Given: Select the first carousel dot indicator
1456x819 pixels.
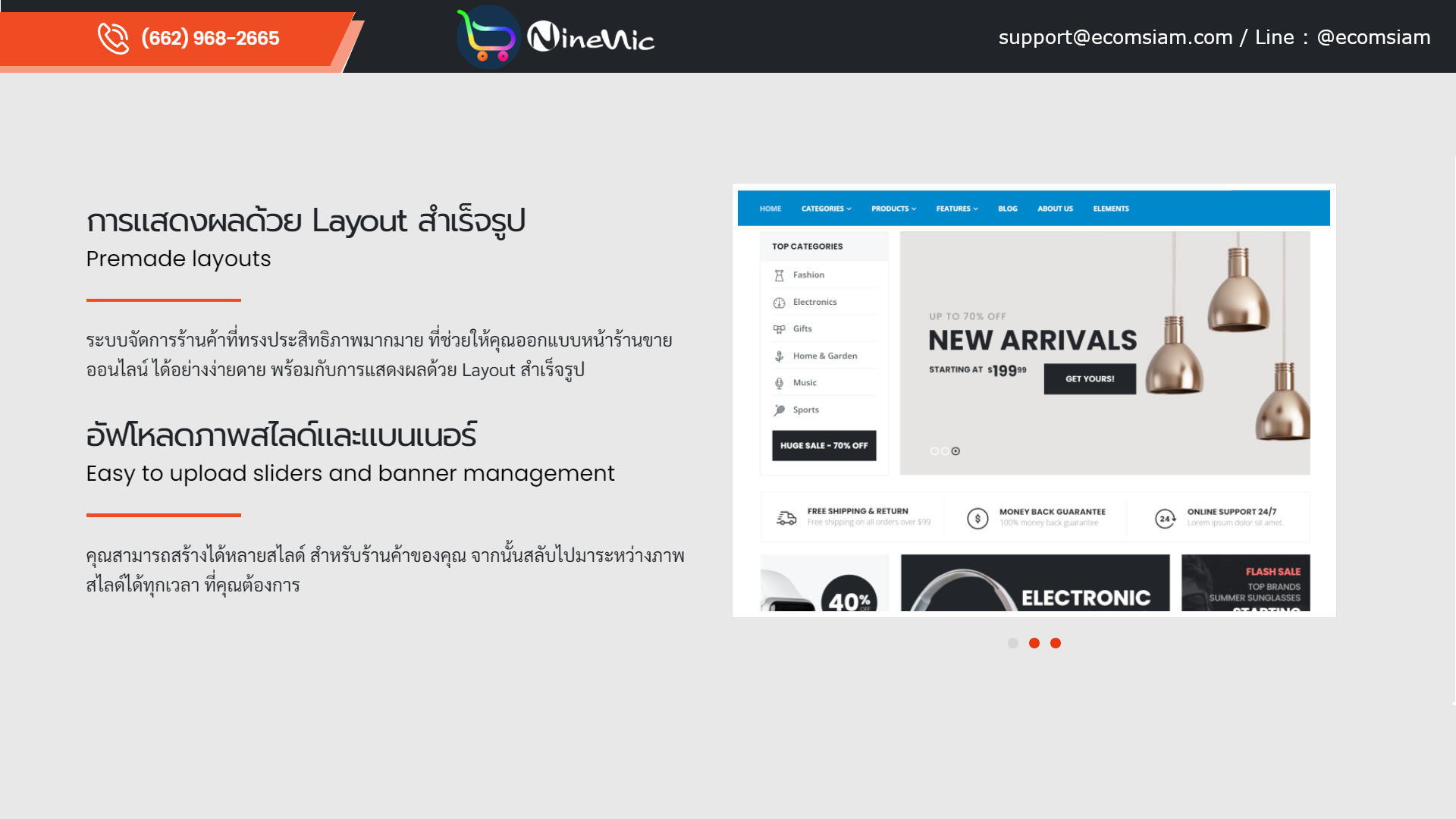Looking at the screenshot, I should coord(1013,642).
